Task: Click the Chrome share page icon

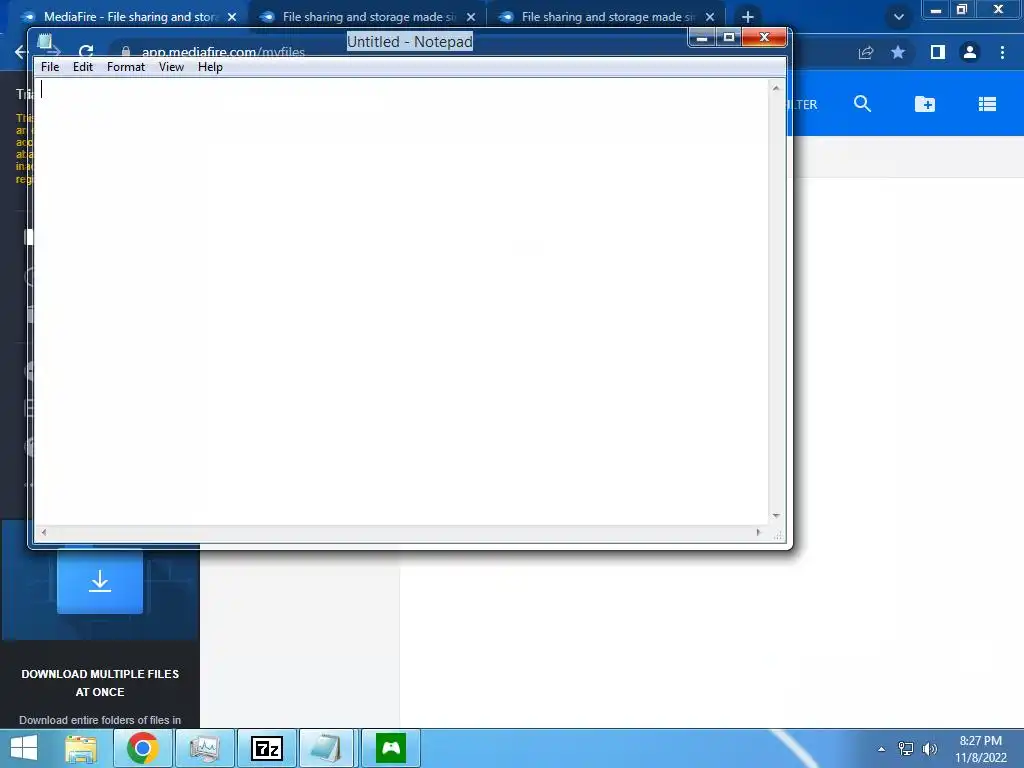Action: coord(866,52)
